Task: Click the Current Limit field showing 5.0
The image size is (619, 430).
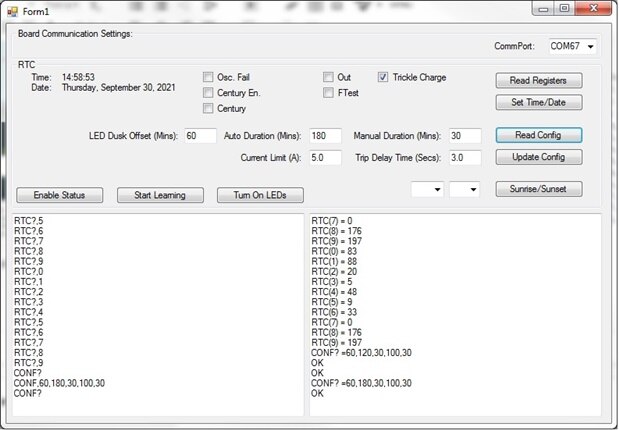Action: tap(325, 158)
